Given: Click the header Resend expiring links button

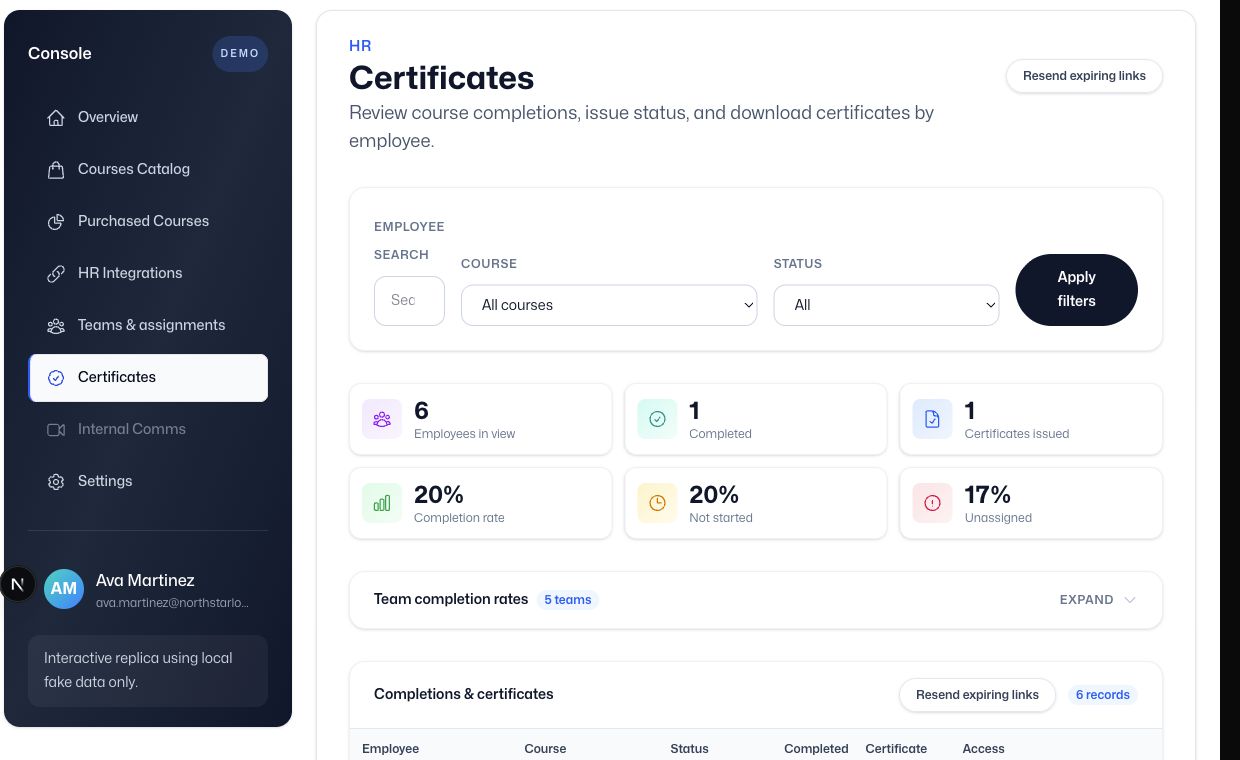Looking at the screenshot, I should (1084, 76).
